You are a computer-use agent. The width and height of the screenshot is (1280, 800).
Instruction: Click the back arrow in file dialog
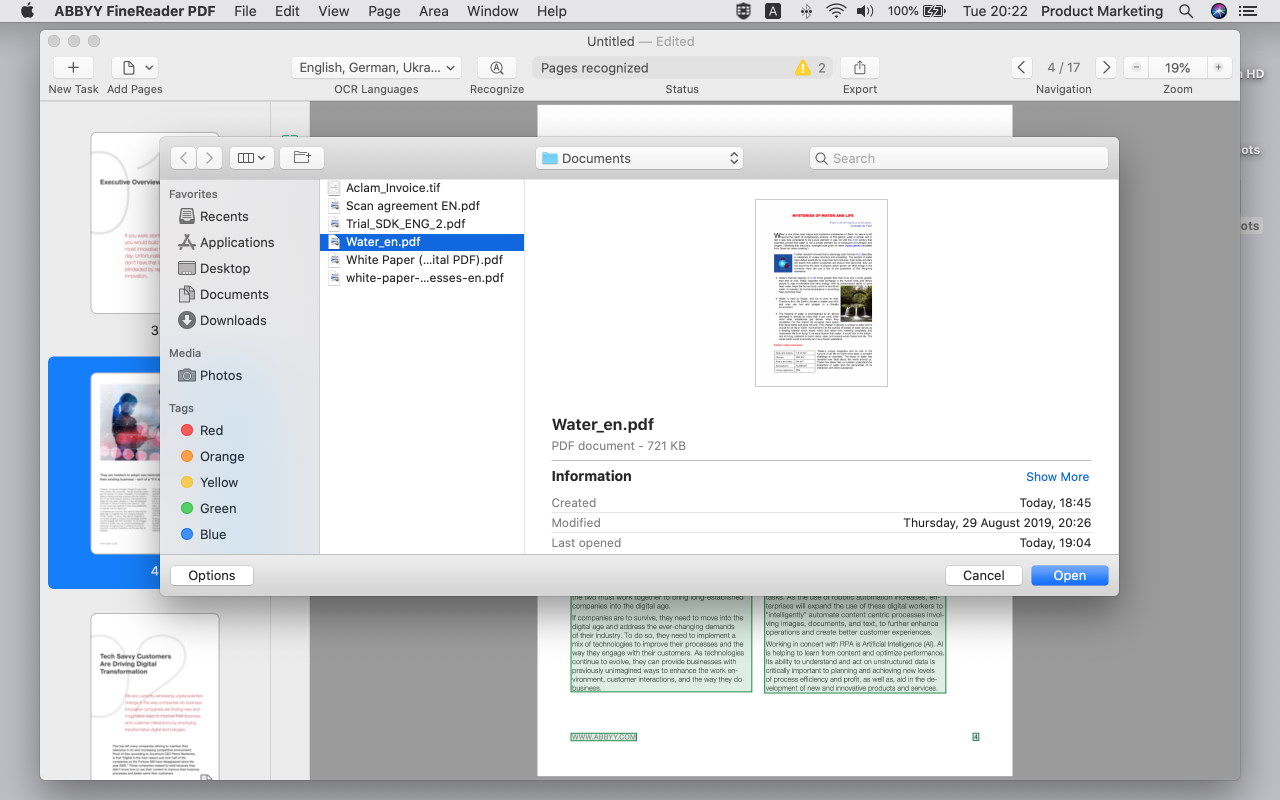click(184, 158)
